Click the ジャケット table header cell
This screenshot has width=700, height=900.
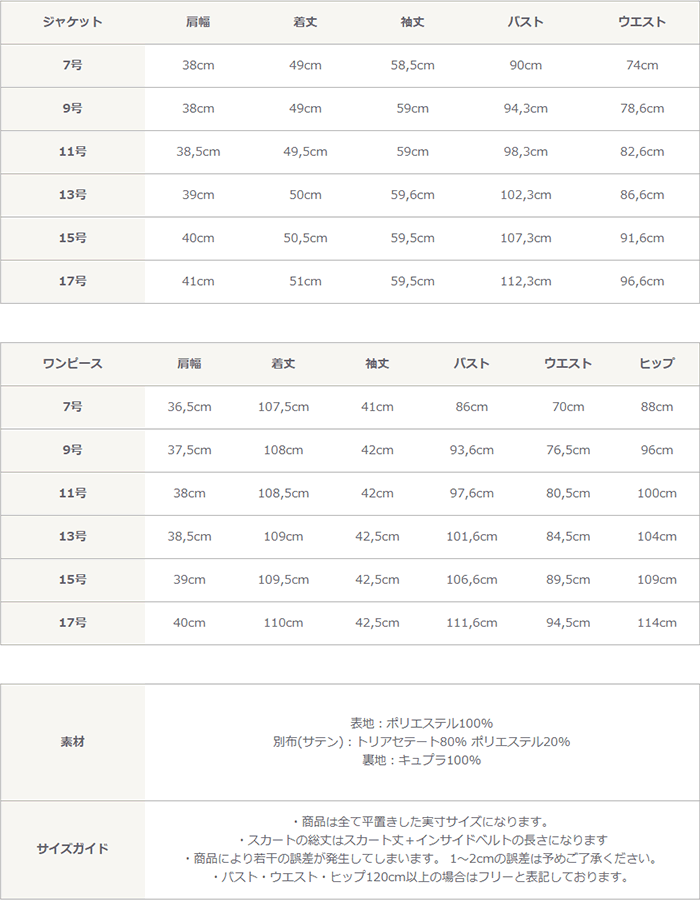pos(72,22)
